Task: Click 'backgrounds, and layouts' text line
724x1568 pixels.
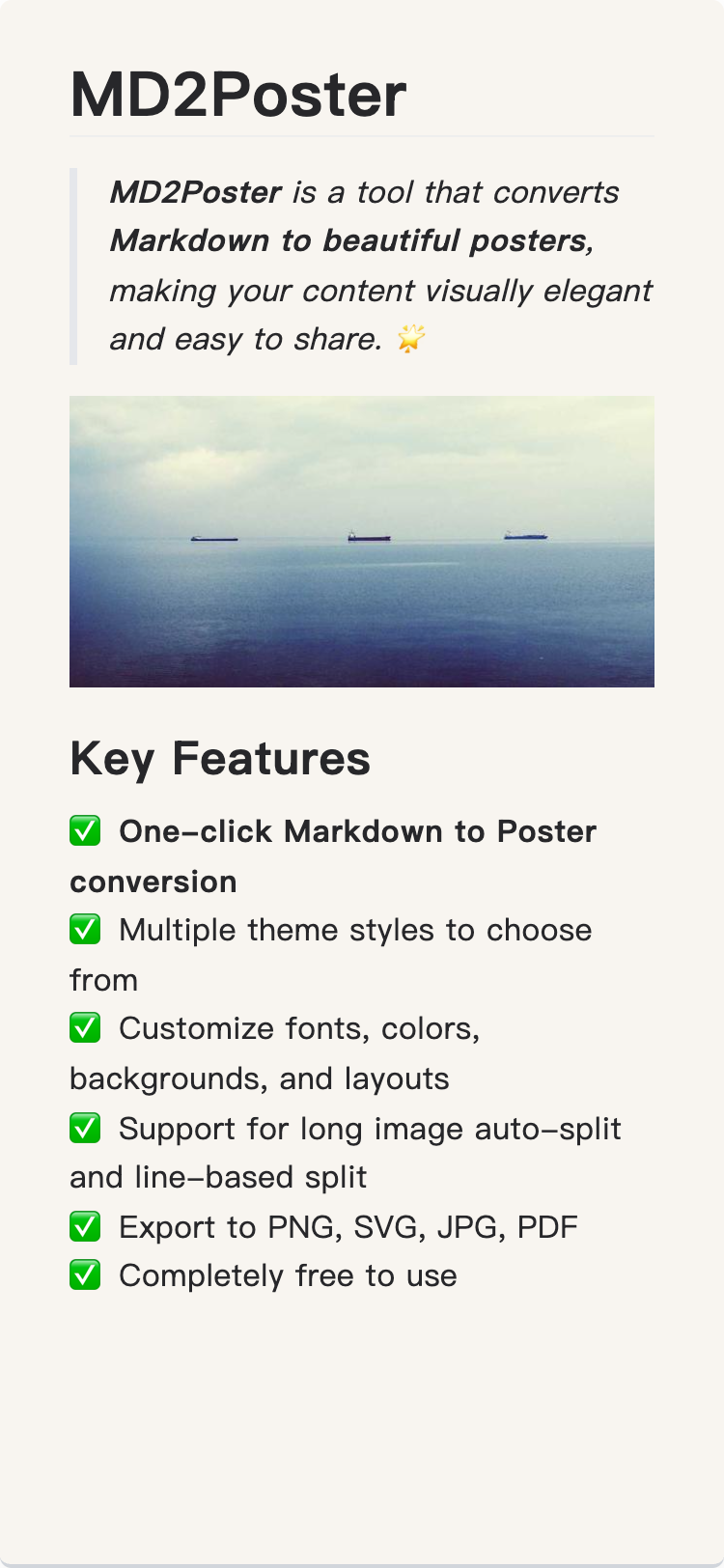Action: (260, 1078)
